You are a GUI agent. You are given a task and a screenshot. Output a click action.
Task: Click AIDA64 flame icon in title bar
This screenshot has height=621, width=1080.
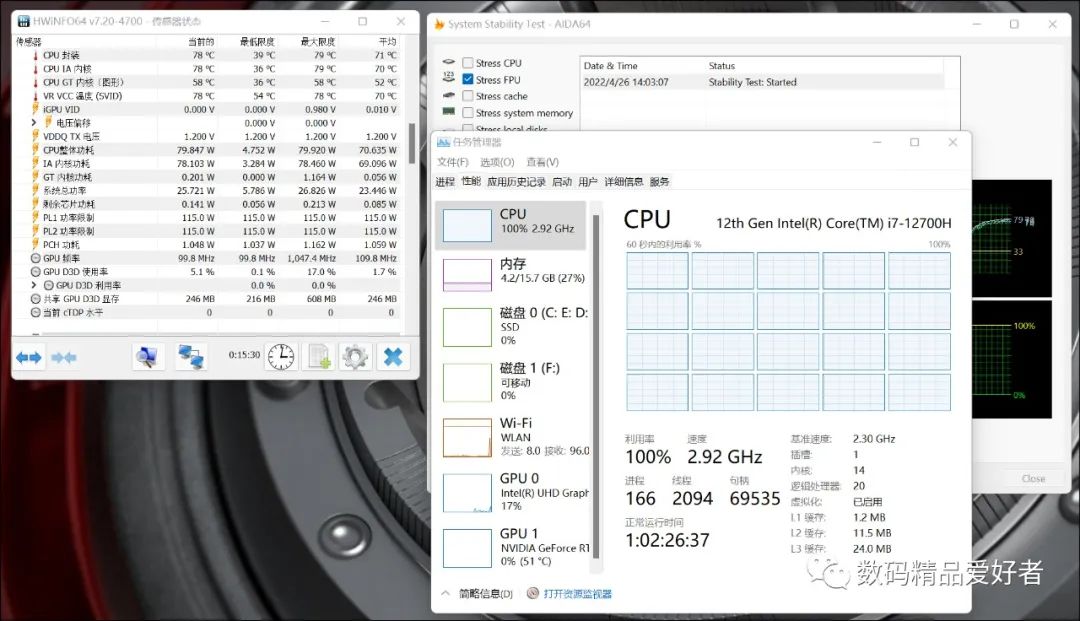tap(439, 24)
